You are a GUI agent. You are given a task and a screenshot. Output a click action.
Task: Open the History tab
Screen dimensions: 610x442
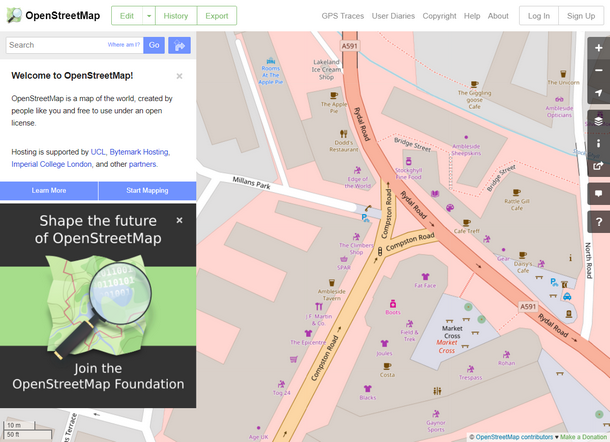[x=176, y=16]
